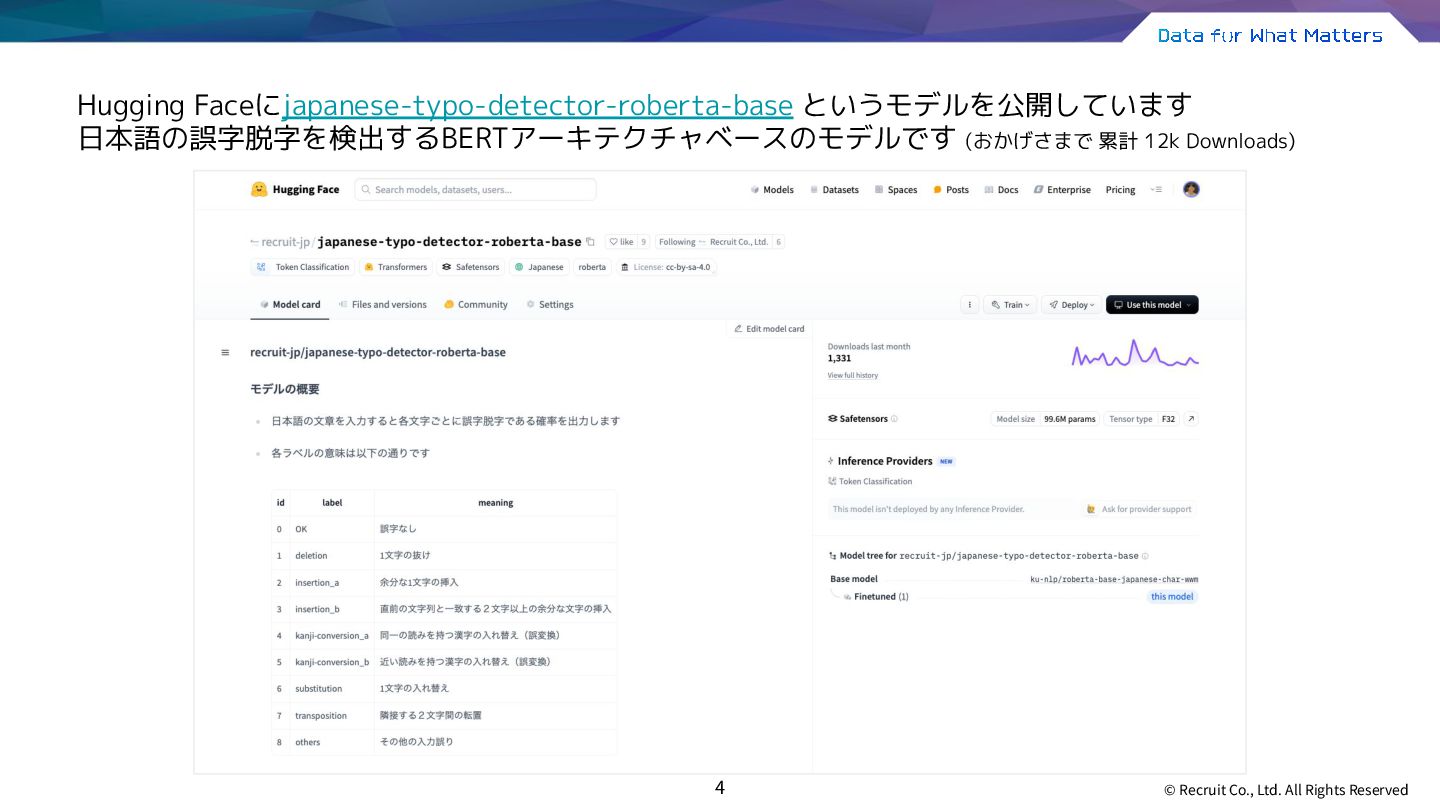1440x810 pixels.
Task: Click the transposition label cell
Action: (x=332, y=716)
